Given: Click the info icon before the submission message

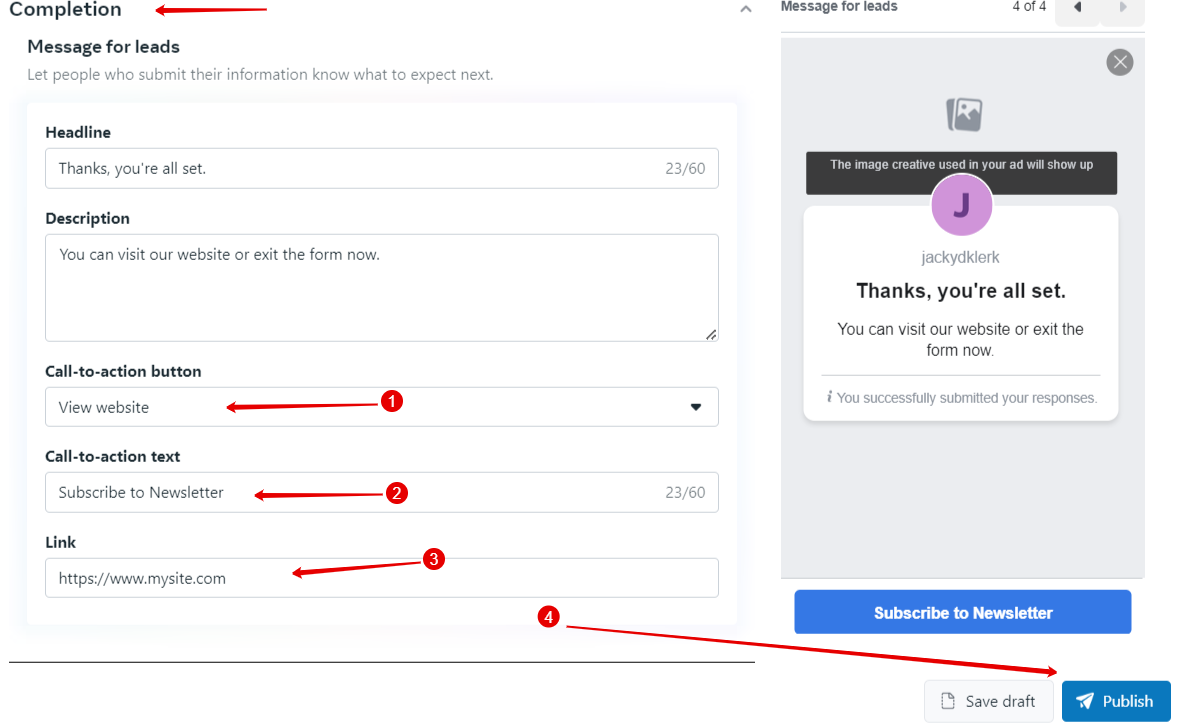Looking at the screenshot, I should click(x=830, y=397).
